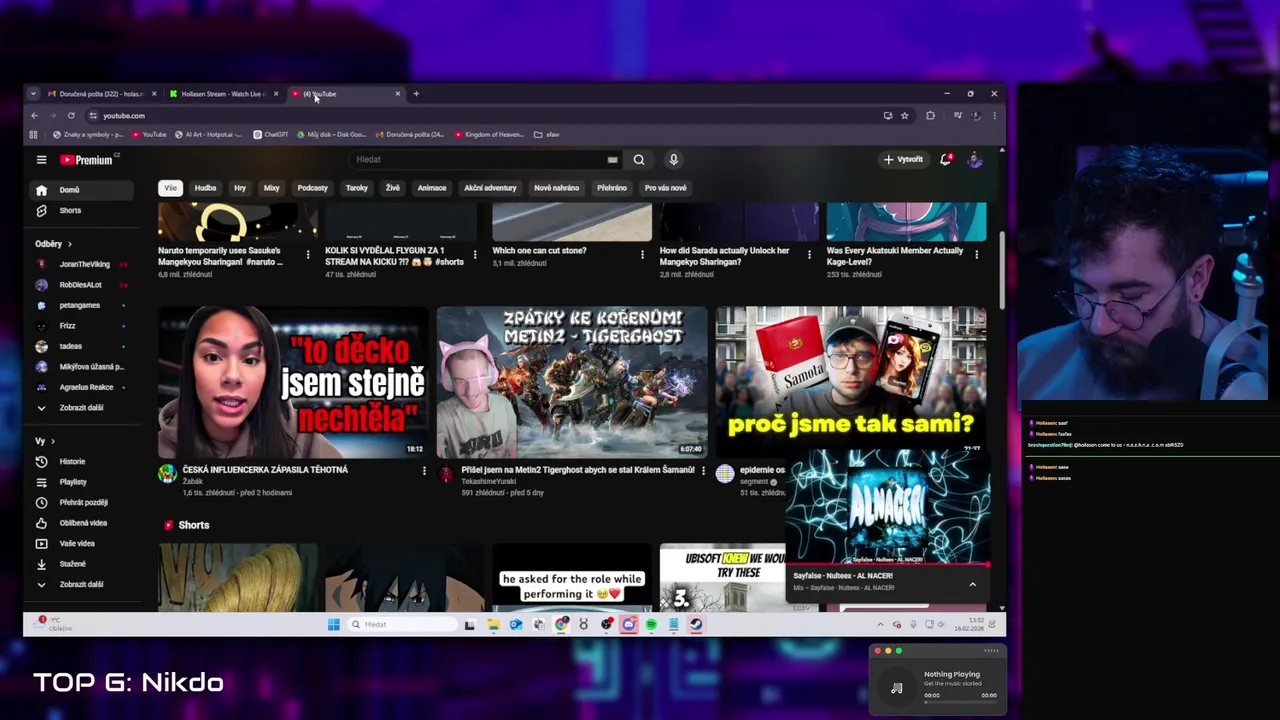Open the Windows Start menu

(x=333, y=625)
